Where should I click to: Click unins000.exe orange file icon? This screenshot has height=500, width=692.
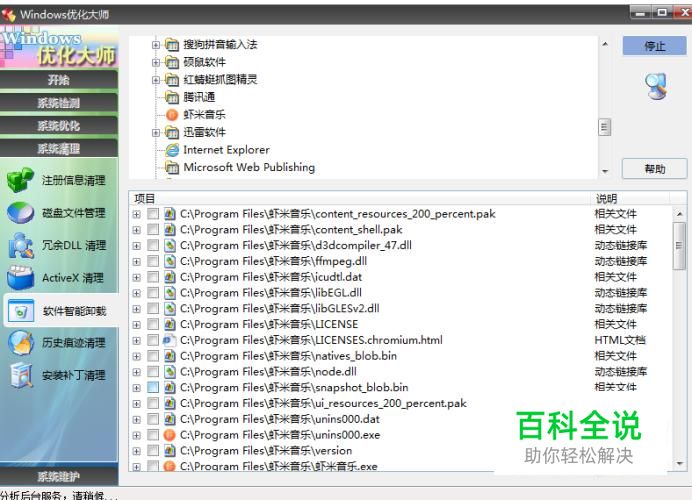[169, 435]
